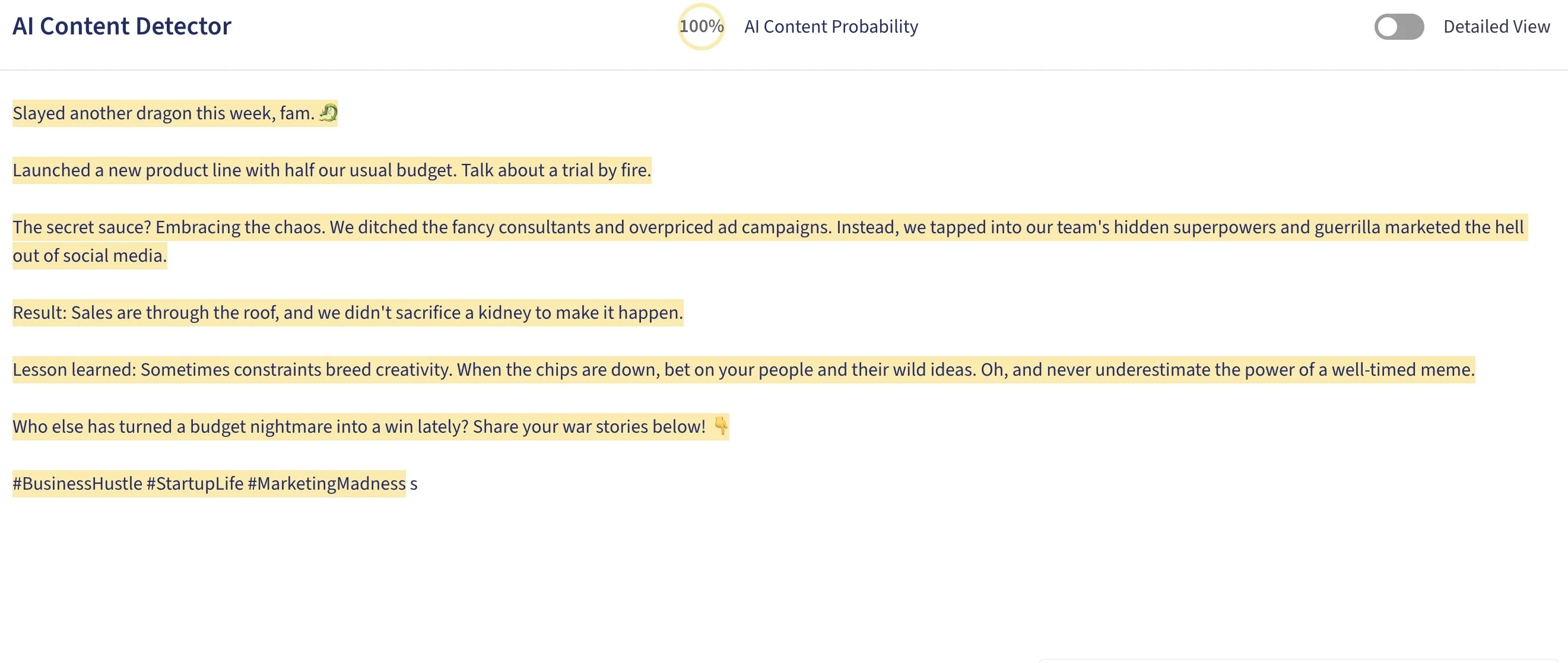Place cursor in the empty area below the hashtags

coord(784,578)
